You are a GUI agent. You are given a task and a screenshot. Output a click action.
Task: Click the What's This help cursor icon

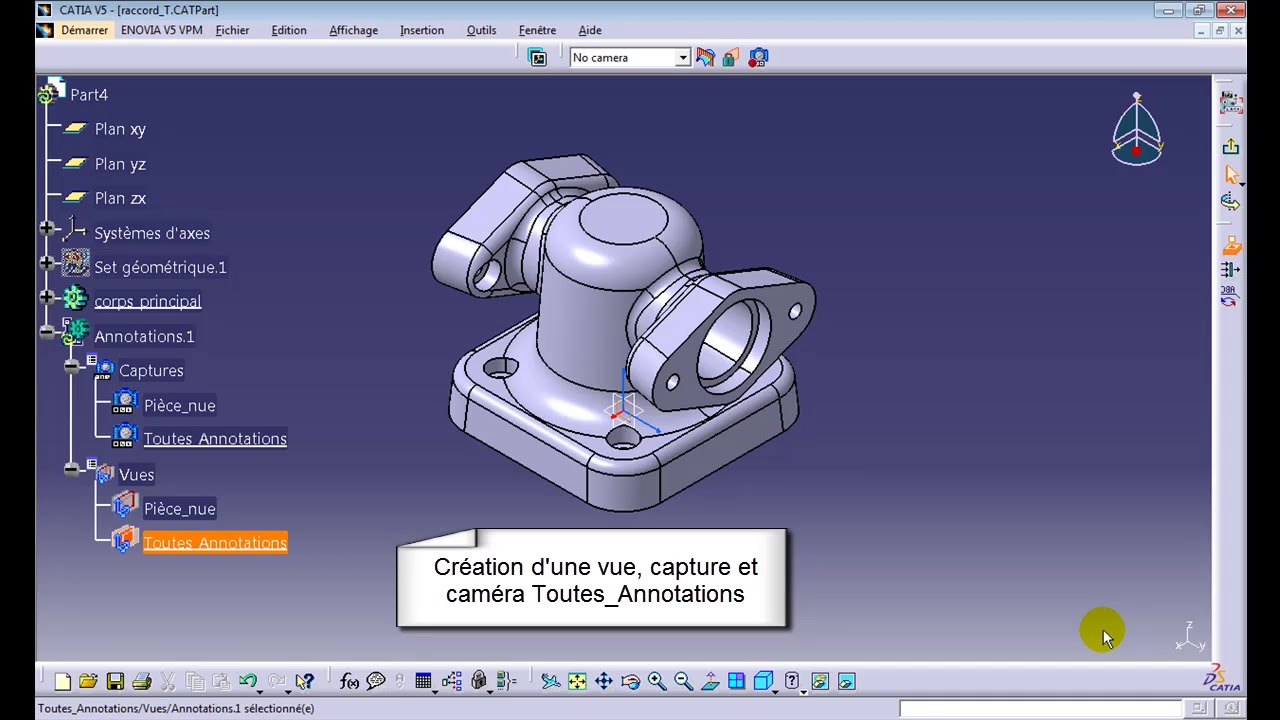click(x=304, y=681)
